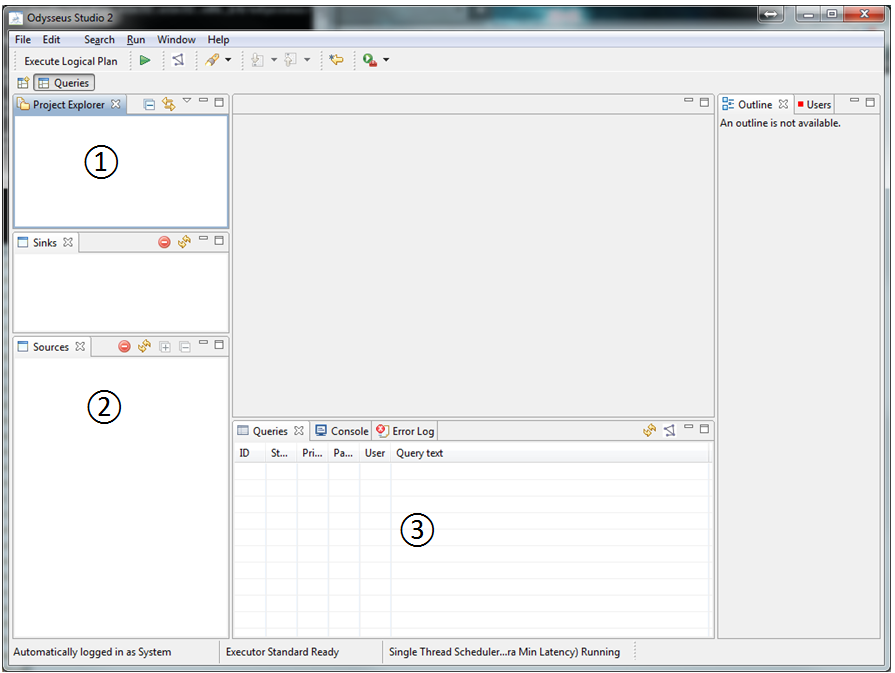Open dropdown beside the rocket toolbar icon
Viewport: 895px width, 673px height.
228,61
